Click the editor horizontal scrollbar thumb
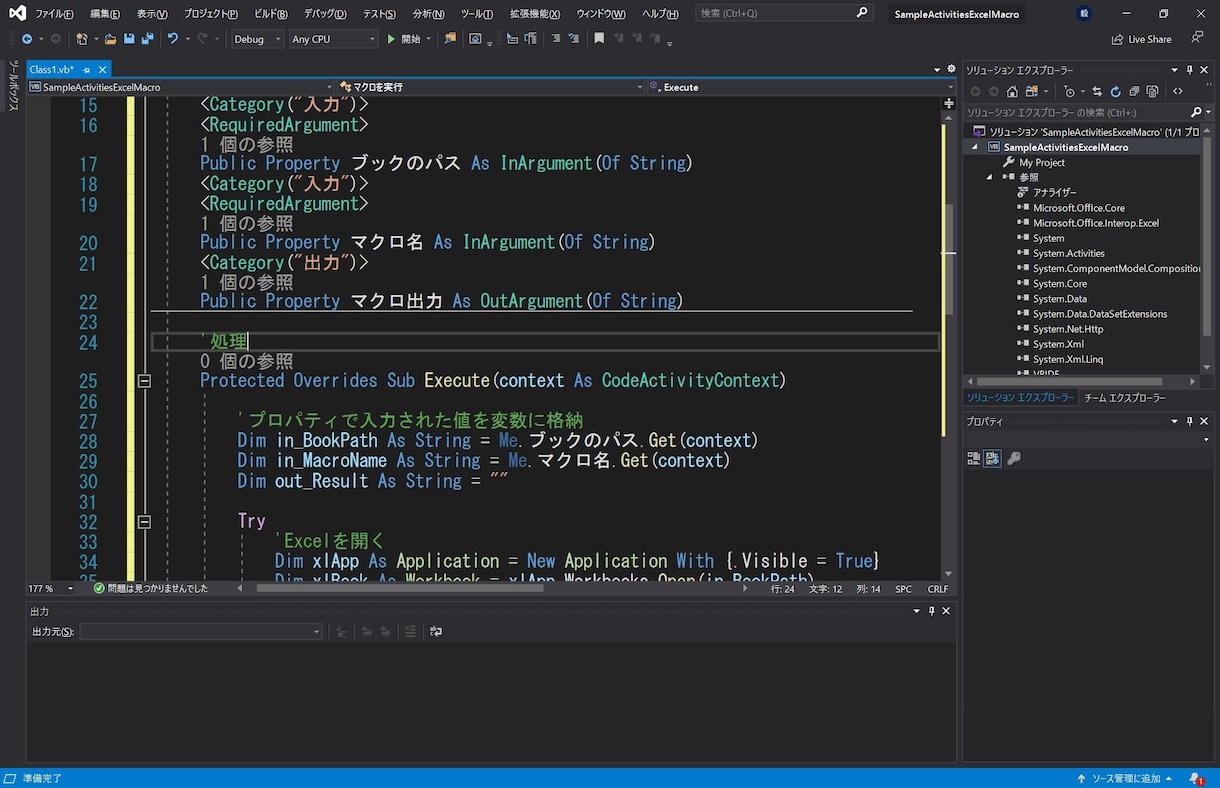 pyautogui.click(x=400, y=589)
